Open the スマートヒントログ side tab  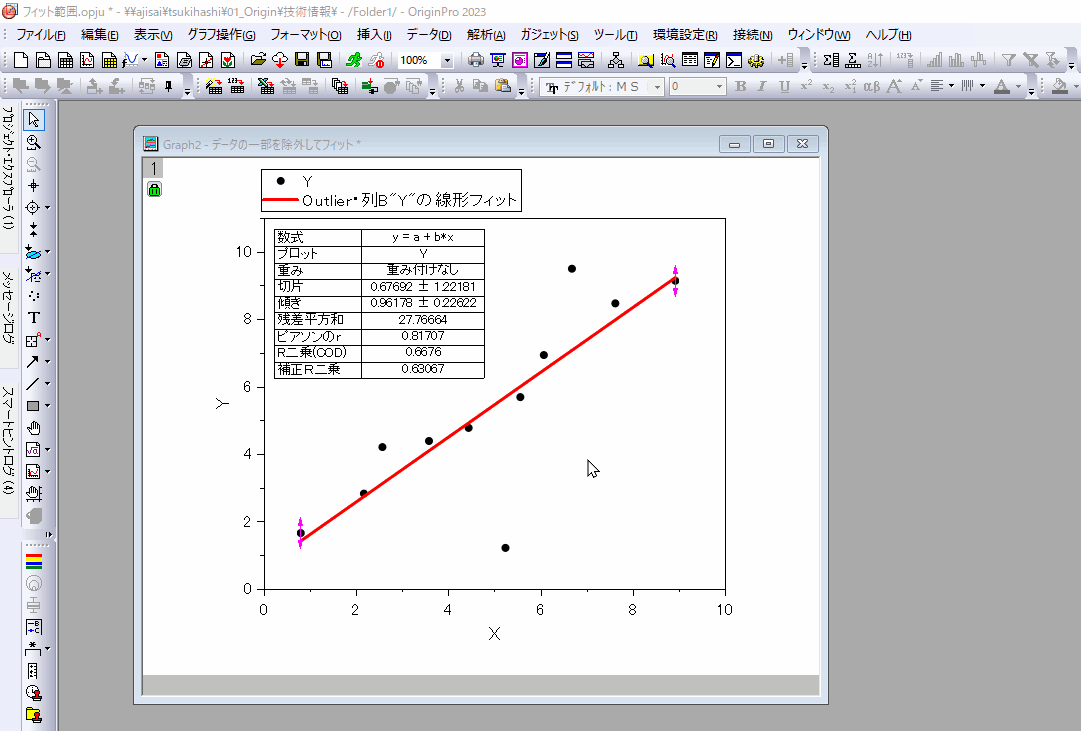(x=8, y=450)
